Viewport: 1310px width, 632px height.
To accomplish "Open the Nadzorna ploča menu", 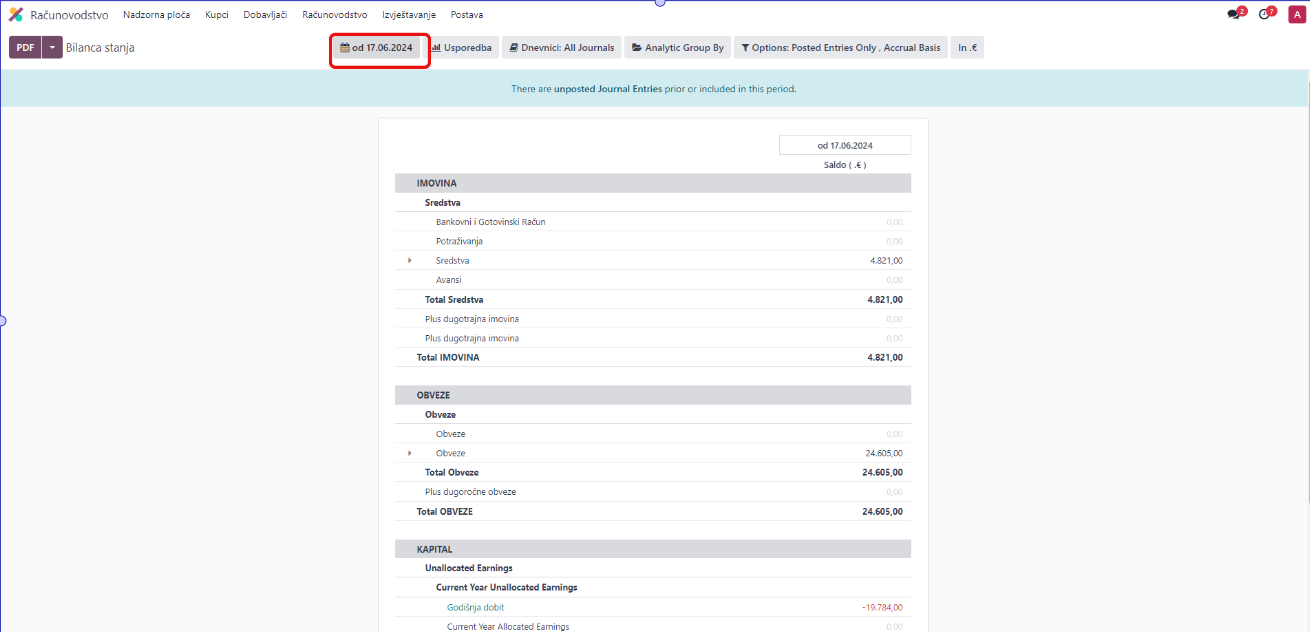I will tap(156, 15).
